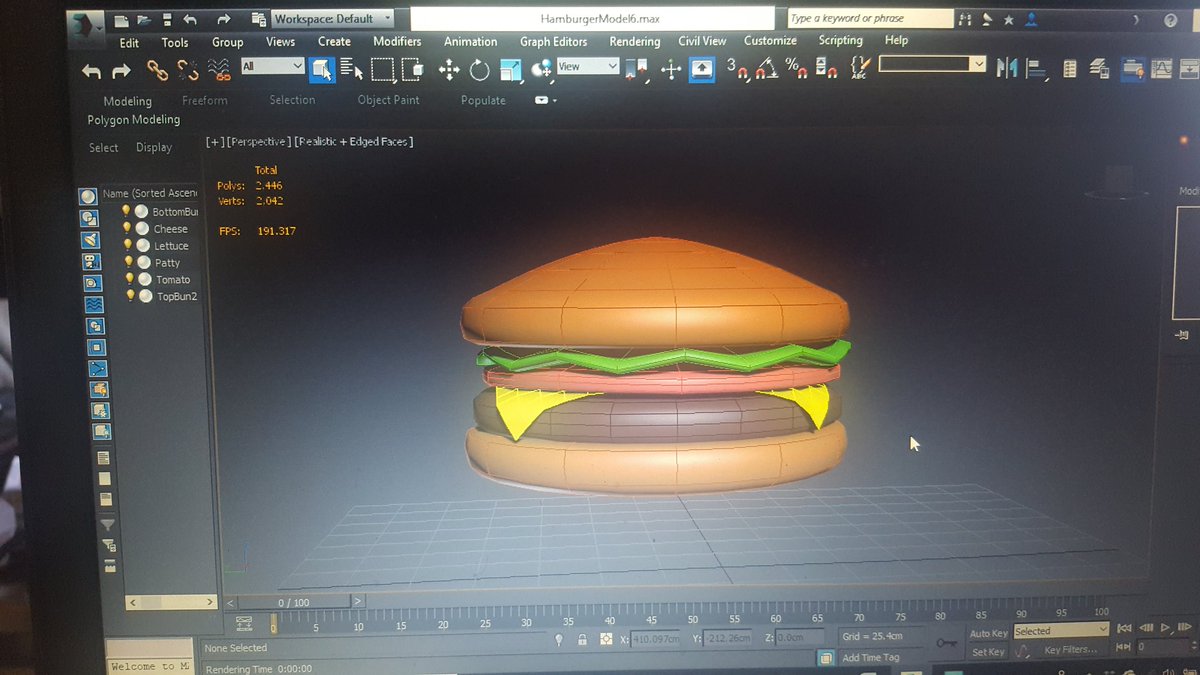This screenshot has width=1200, height=675.
Task: Open the Rendering menu
Action: [635, 41]
